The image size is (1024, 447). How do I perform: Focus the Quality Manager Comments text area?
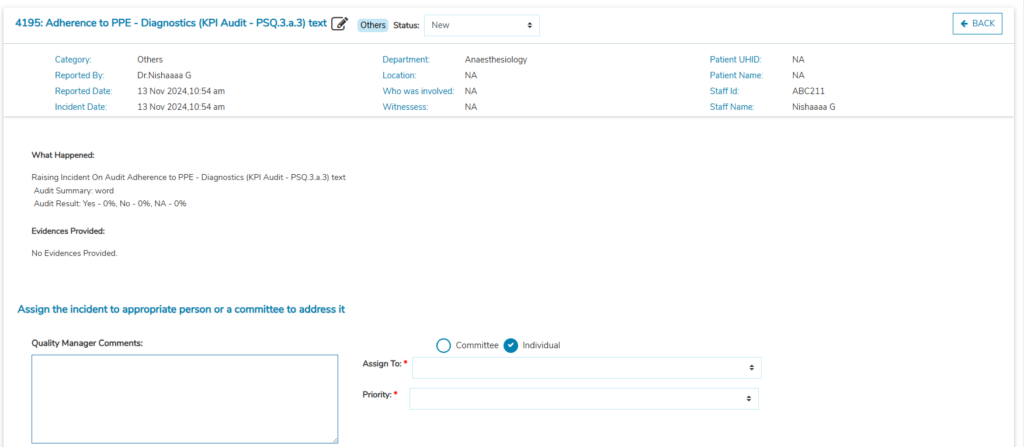tap(184, 398)
